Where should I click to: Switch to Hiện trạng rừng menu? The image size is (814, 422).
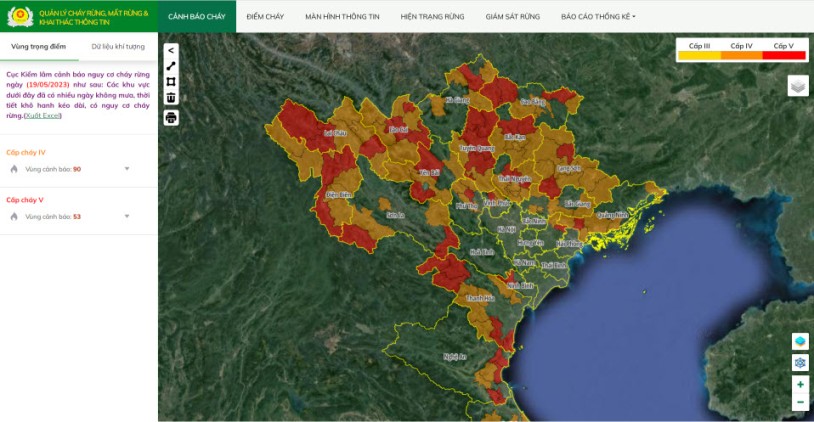click(x=432, y=17)
